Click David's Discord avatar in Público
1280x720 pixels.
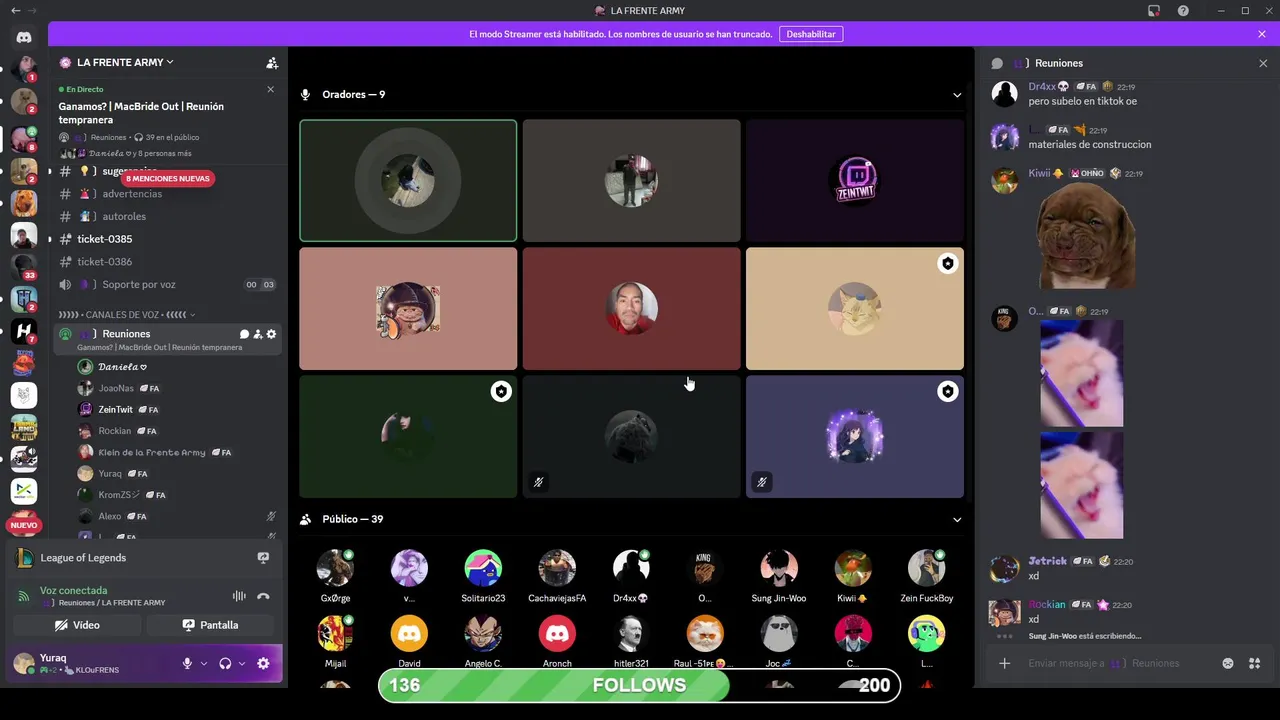(409, 634)
